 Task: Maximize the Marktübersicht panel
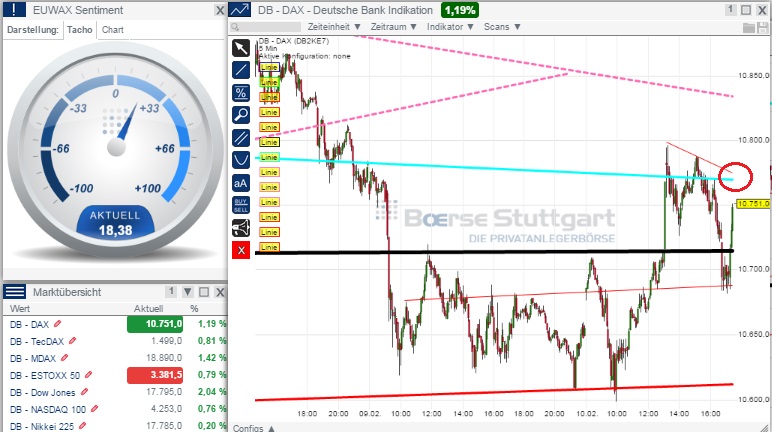pos(204,292)
